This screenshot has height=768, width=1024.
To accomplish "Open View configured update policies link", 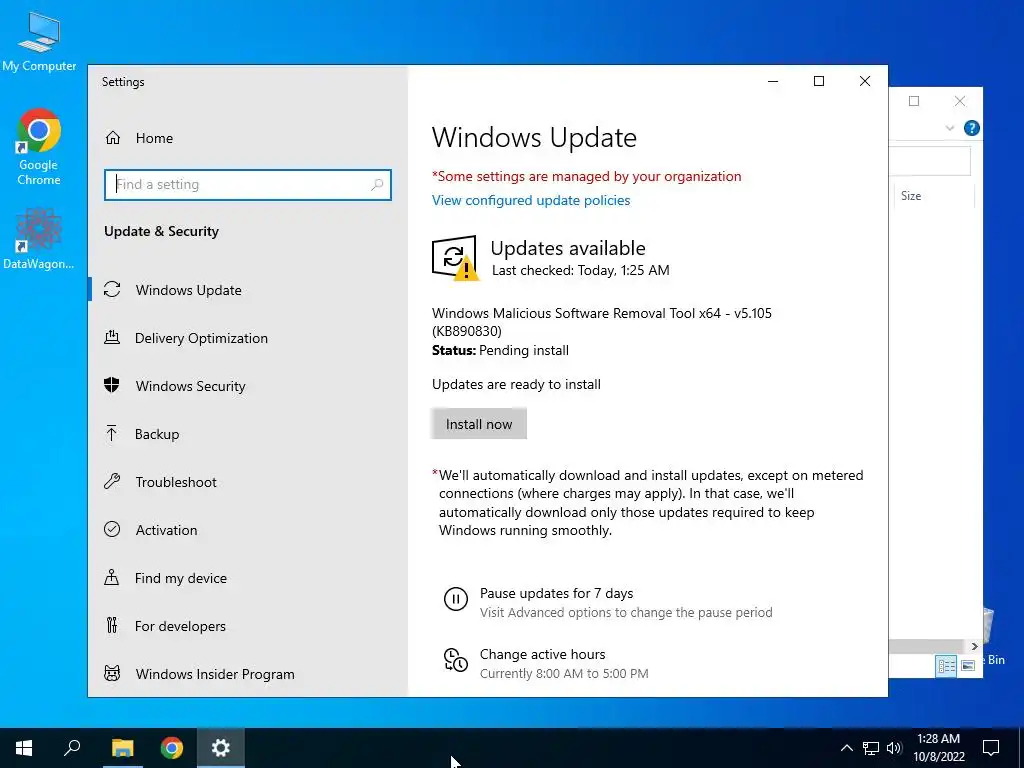I will (x=531, y=200).
